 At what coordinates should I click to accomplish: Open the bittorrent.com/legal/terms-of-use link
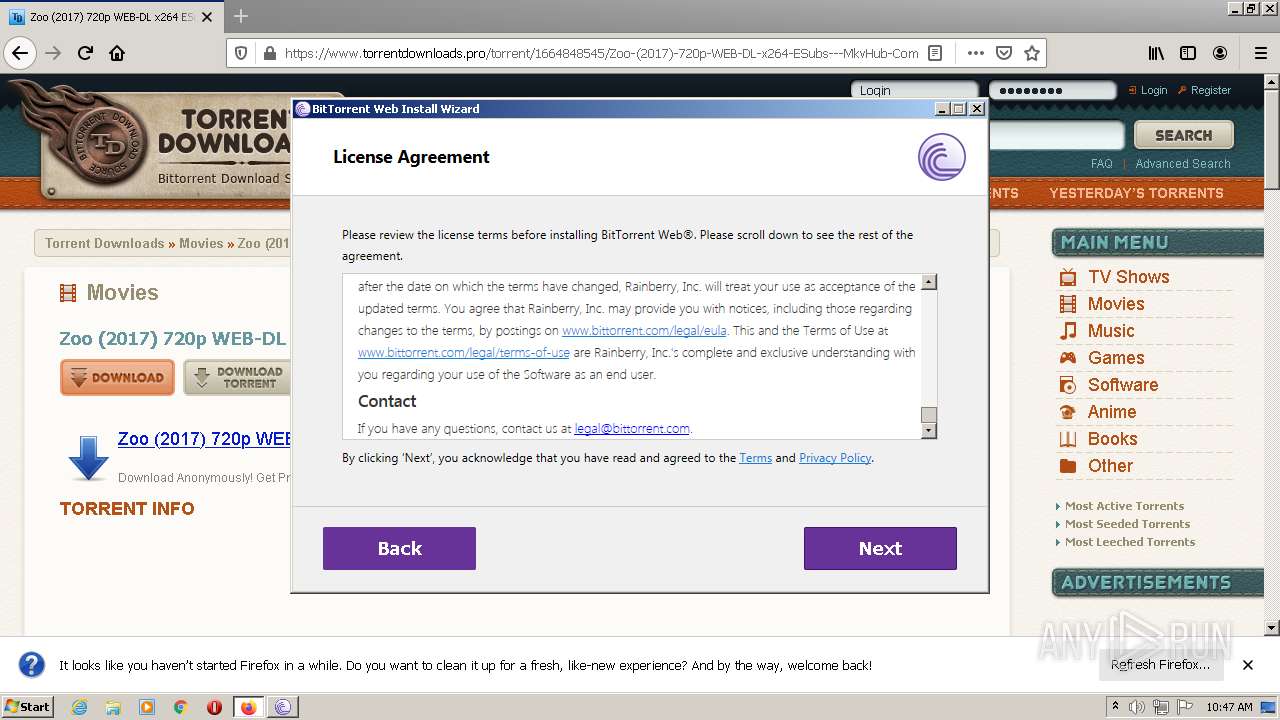tap(464, 353)
